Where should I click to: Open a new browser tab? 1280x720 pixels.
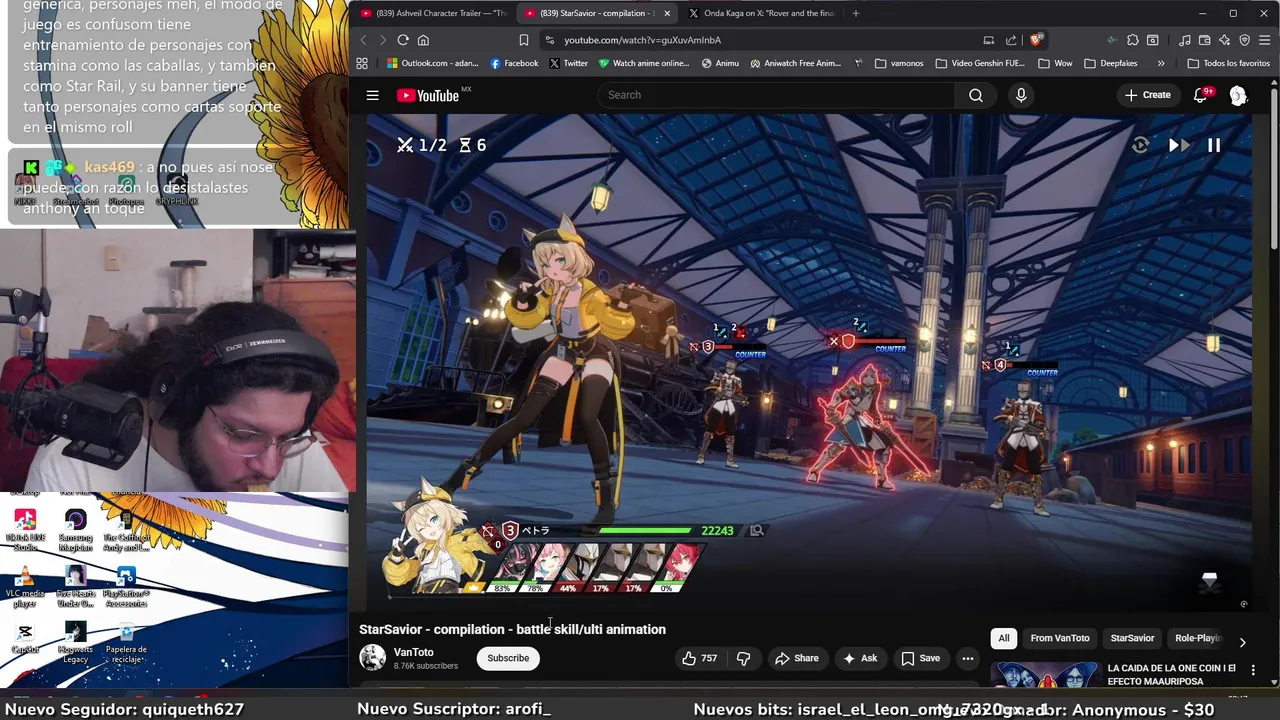855,13
